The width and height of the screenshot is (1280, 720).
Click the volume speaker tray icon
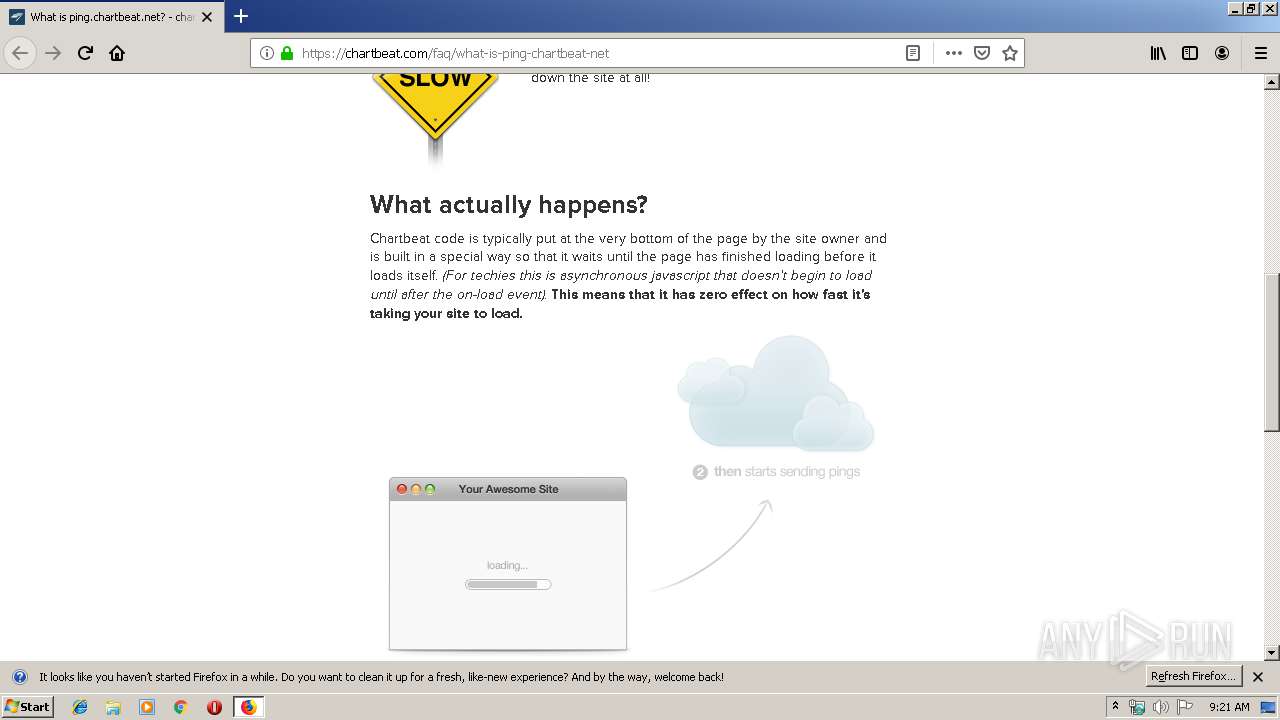point(1161,707)
